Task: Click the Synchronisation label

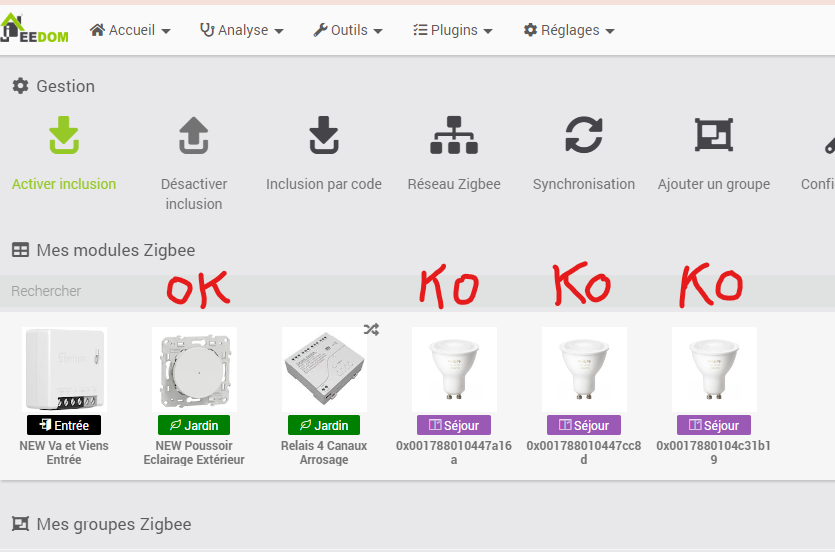Action: tap(584, 184)
